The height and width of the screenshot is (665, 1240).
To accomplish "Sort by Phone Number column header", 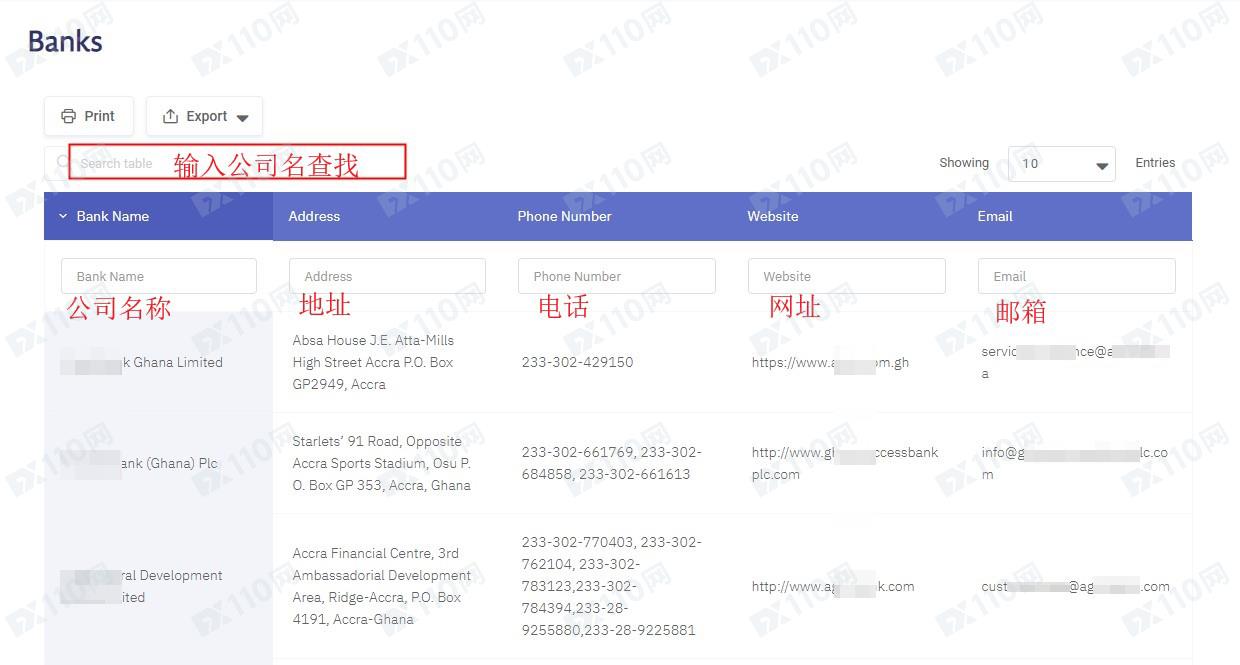I will tap(564, 216).
